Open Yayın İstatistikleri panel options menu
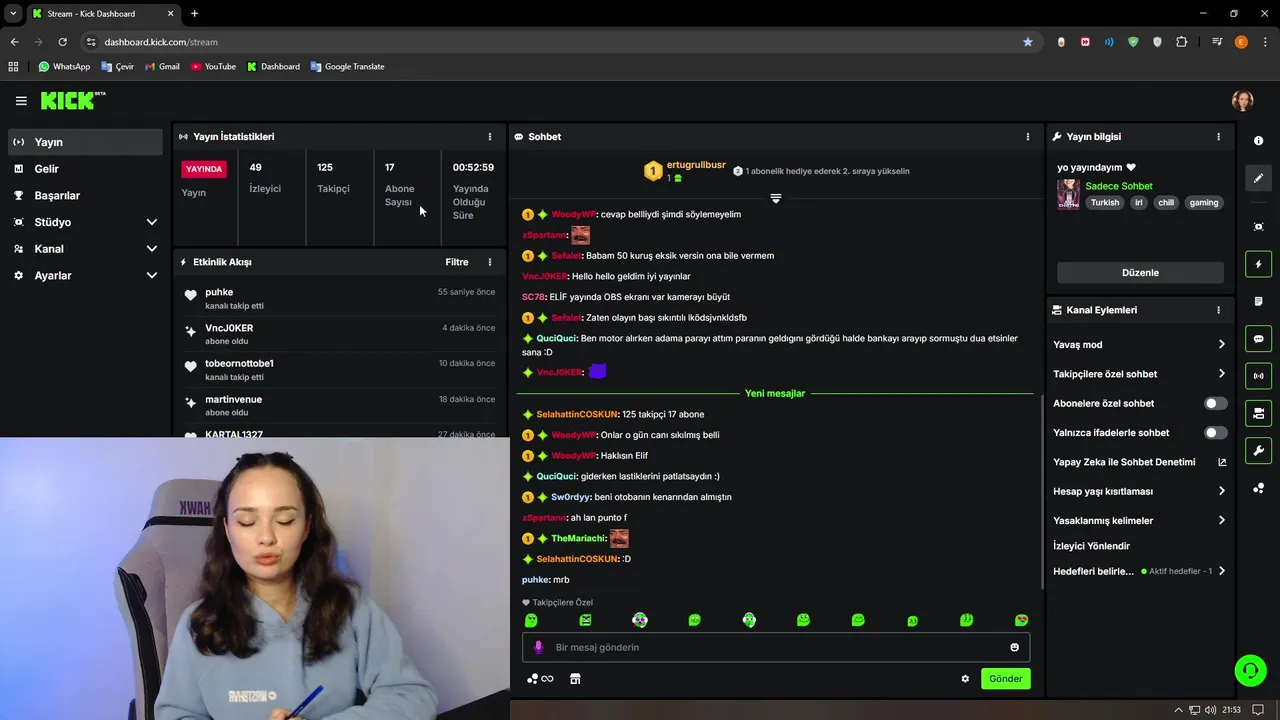This screenshot has width=1280, height=720. (x=490, y=136)
